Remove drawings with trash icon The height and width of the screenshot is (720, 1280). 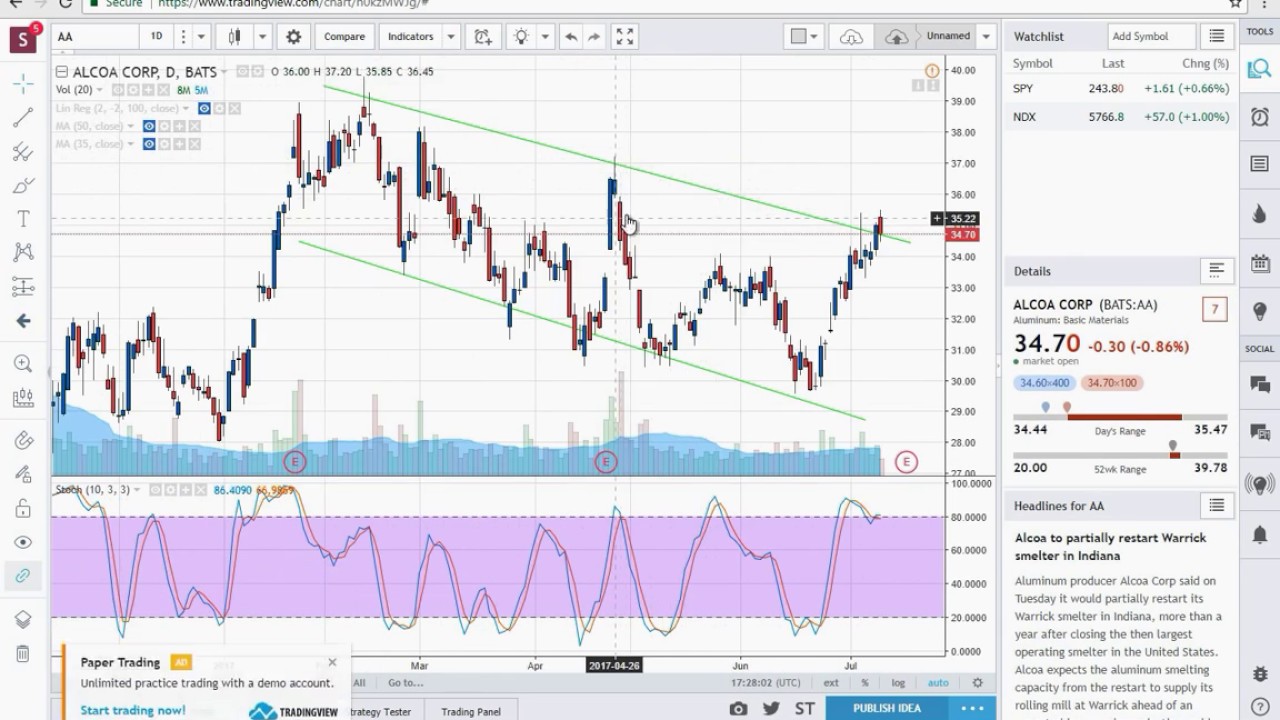coord(22,654)
